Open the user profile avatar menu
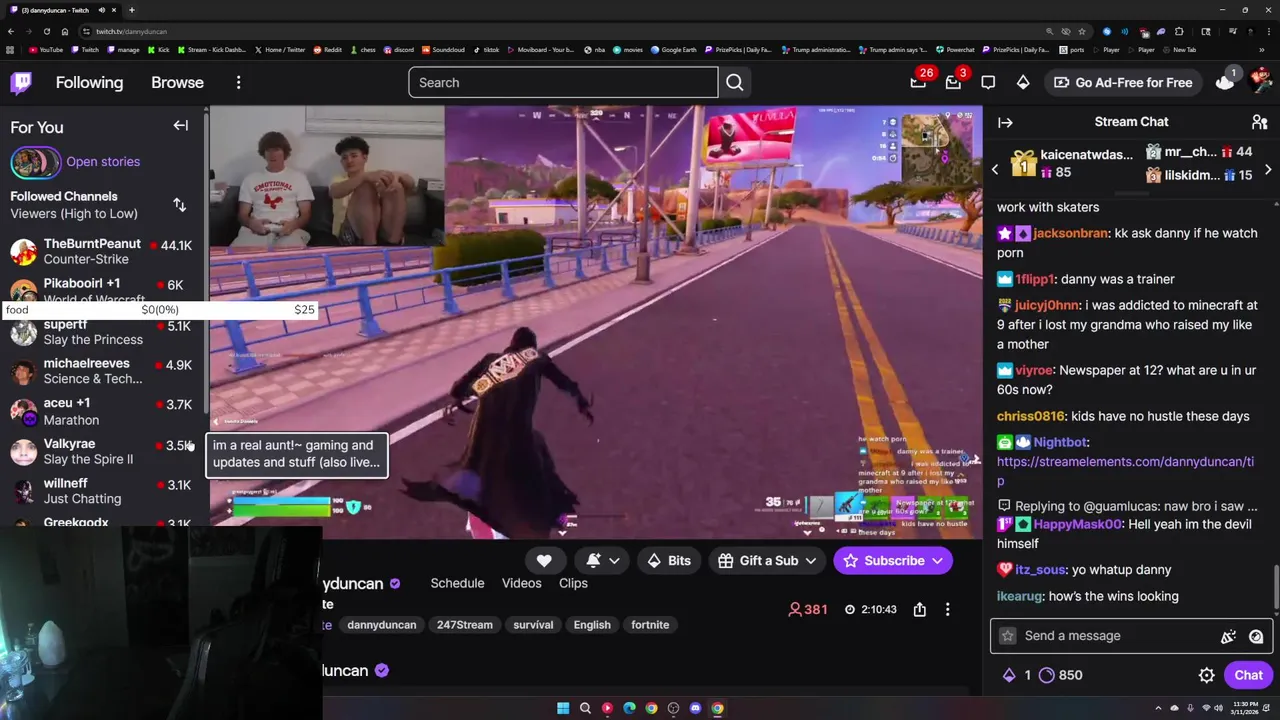This screenshot has width=1280, height=720. (x=1260, y=80)
